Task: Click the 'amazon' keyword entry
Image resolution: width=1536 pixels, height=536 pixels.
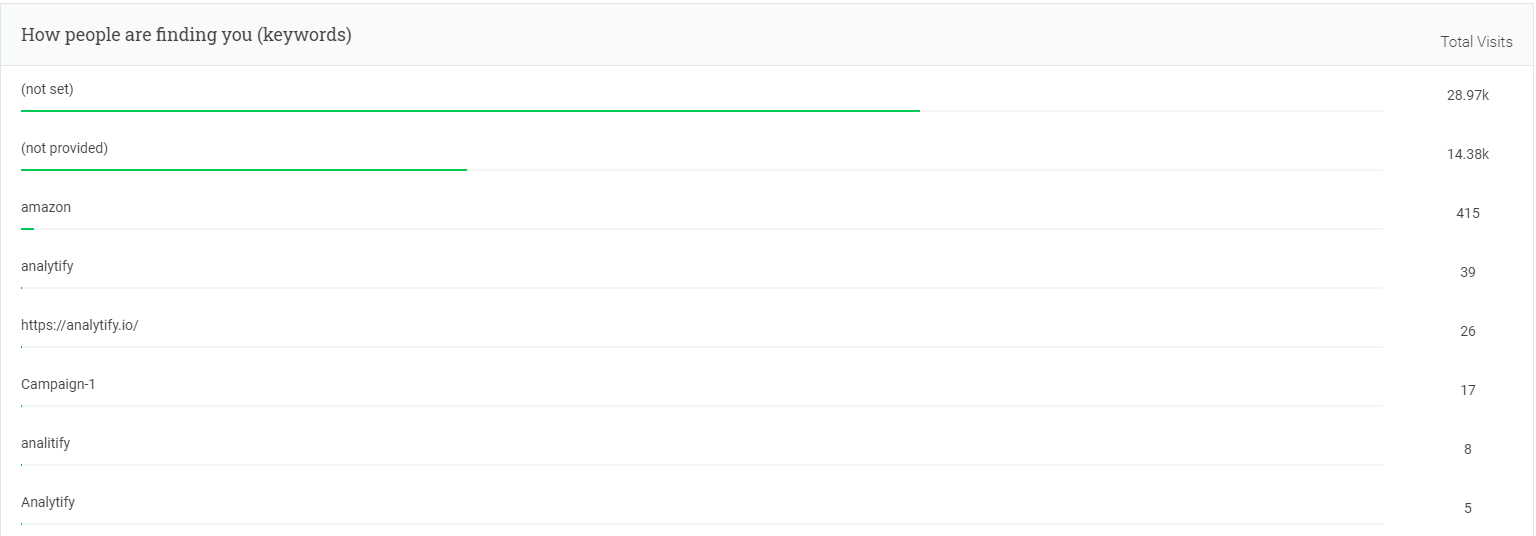Action: click(x=46, y=207)
